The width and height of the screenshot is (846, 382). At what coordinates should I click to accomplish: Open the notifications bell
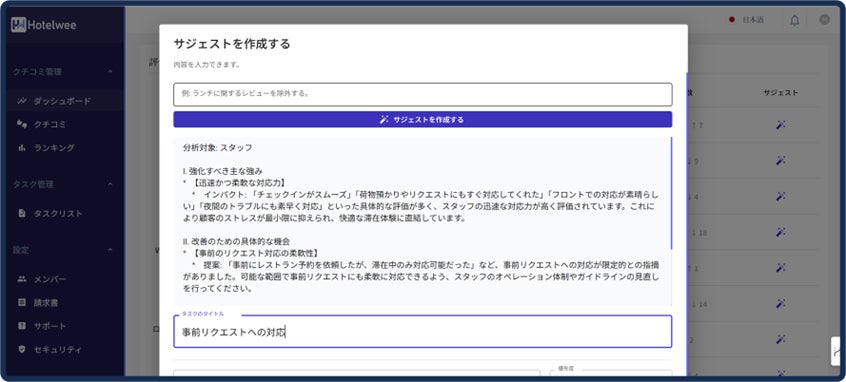click(x=794, y=20)
